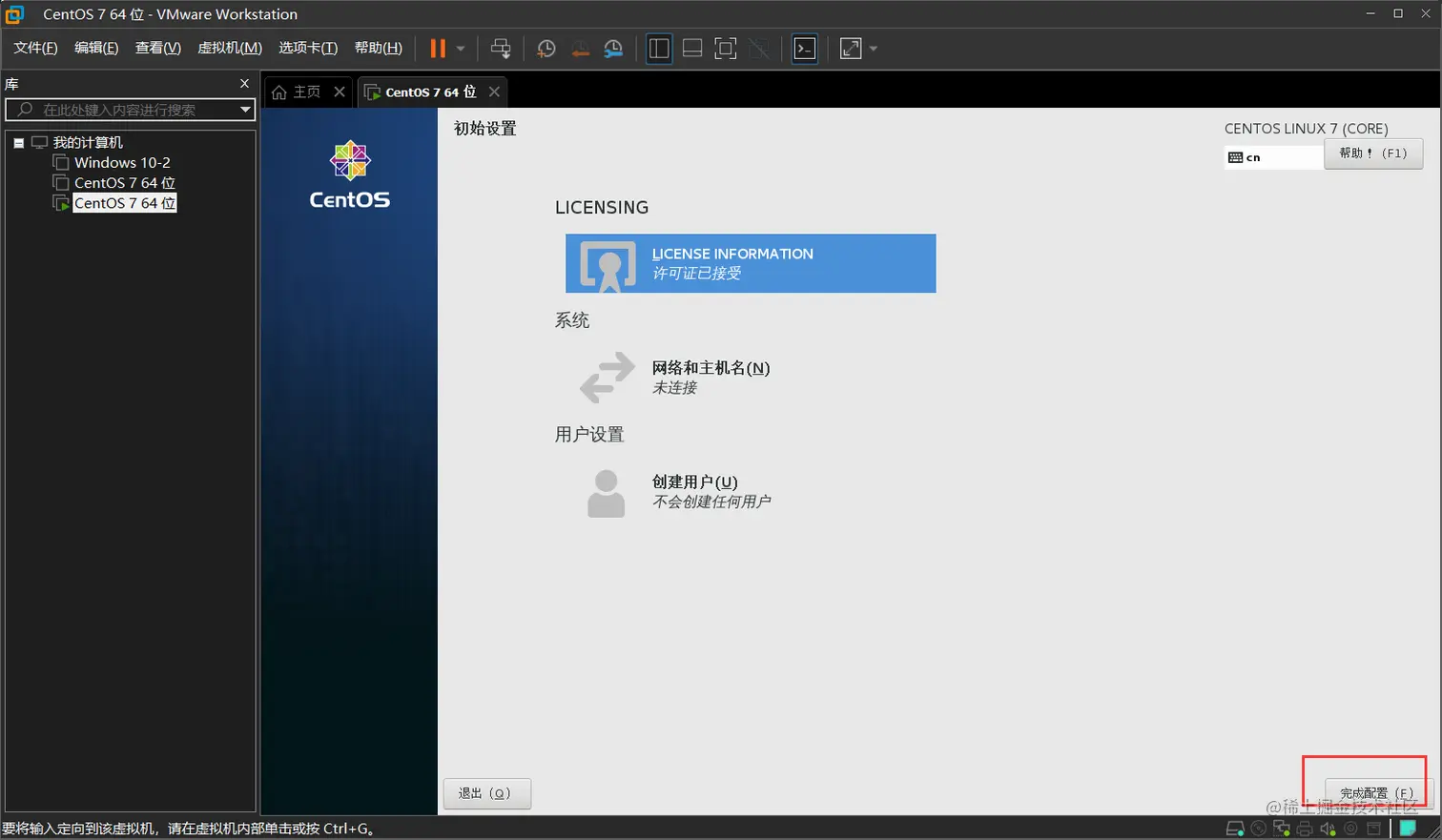Click the CENTOS LINUX 7 (CORE) text
Viewport: 1442px width, 840px height.
click(x=1307, y=129)
